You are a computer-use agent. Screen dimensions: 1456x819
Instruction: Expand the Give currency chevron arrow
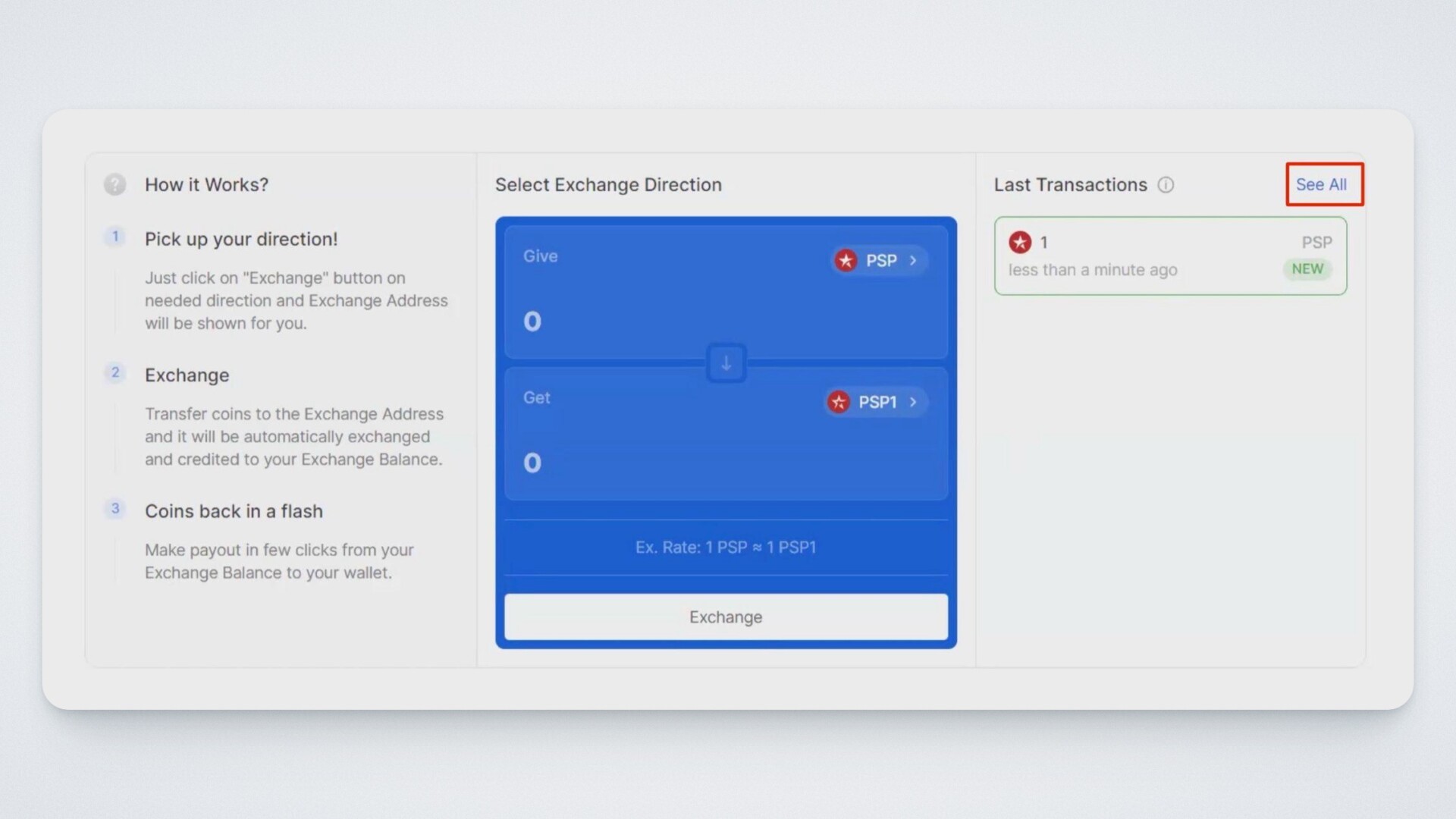pyautogui.click(x=913, y=260)
